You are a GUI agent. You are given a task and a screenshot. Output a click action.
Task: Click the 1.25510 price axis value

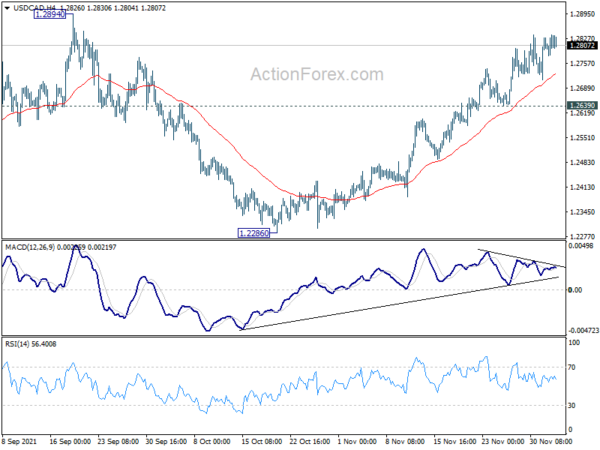(583, 138)
